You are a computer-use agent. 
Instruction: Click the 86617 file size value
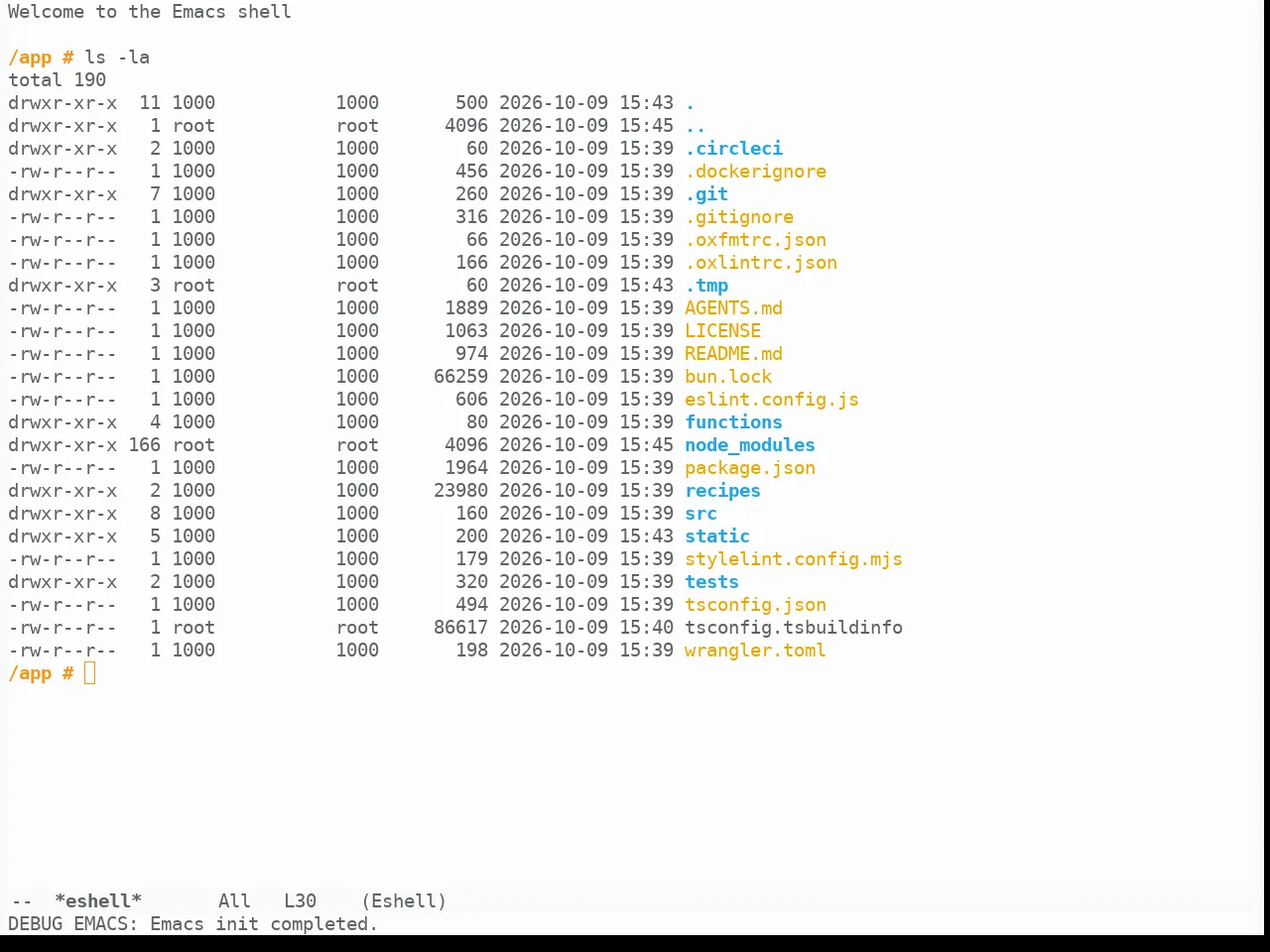click(x=460, y=628)
